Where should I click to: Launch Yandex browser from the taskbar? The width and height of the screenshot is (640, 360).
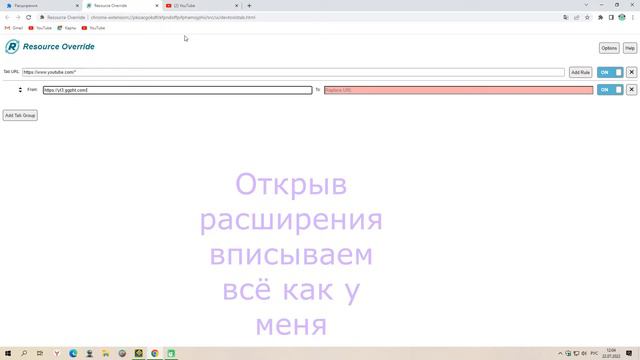(x=57, y=353)
